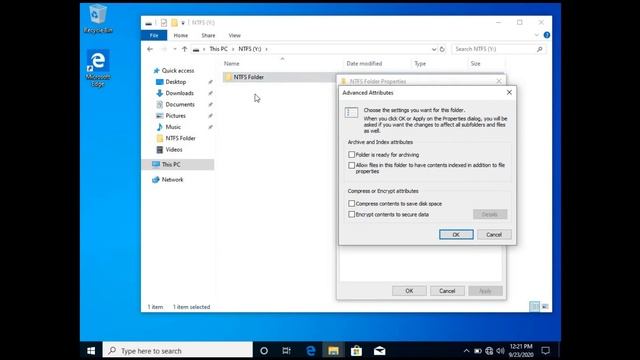640x360 pixels.
Task: Open Task View on the taskbar
Action: [x=287, y=351]
